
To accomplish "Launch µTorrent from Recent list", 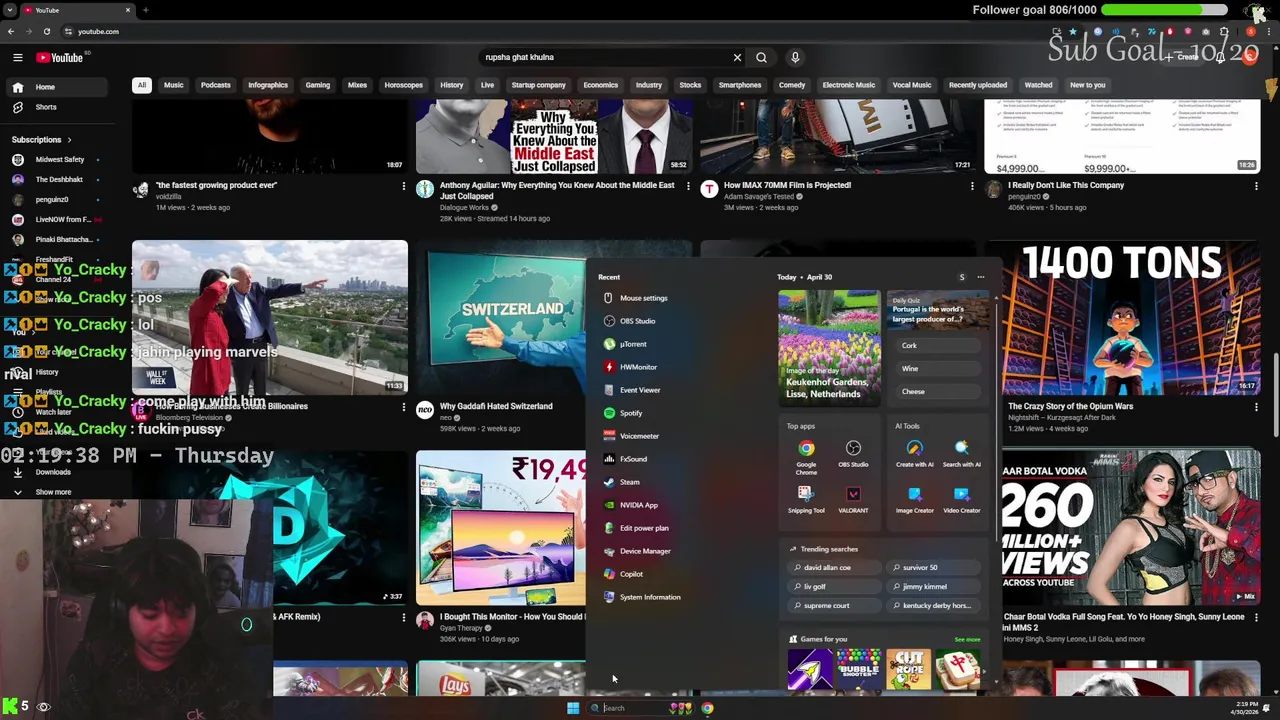I will [x=633, y=344].
